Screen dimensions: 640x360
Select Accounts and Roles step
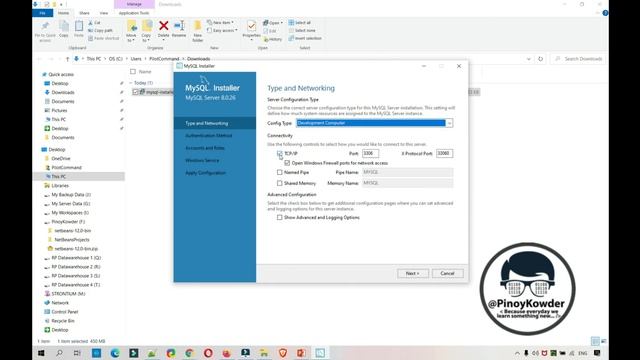tap(205, 148)
